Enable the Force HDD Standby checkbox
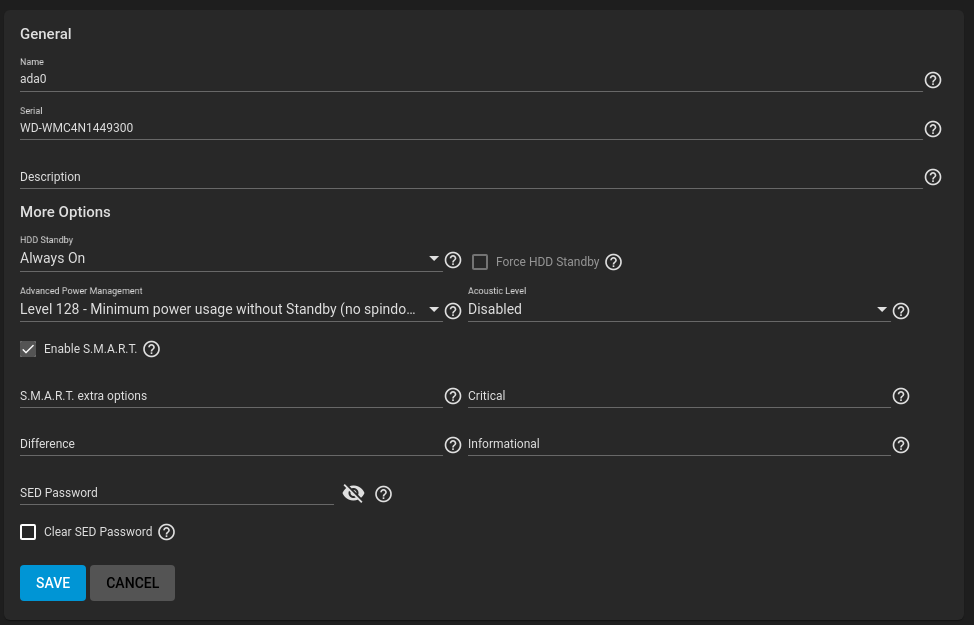This screenshot has height=625, width=974. pyautogui.click(x=480, y=262)
